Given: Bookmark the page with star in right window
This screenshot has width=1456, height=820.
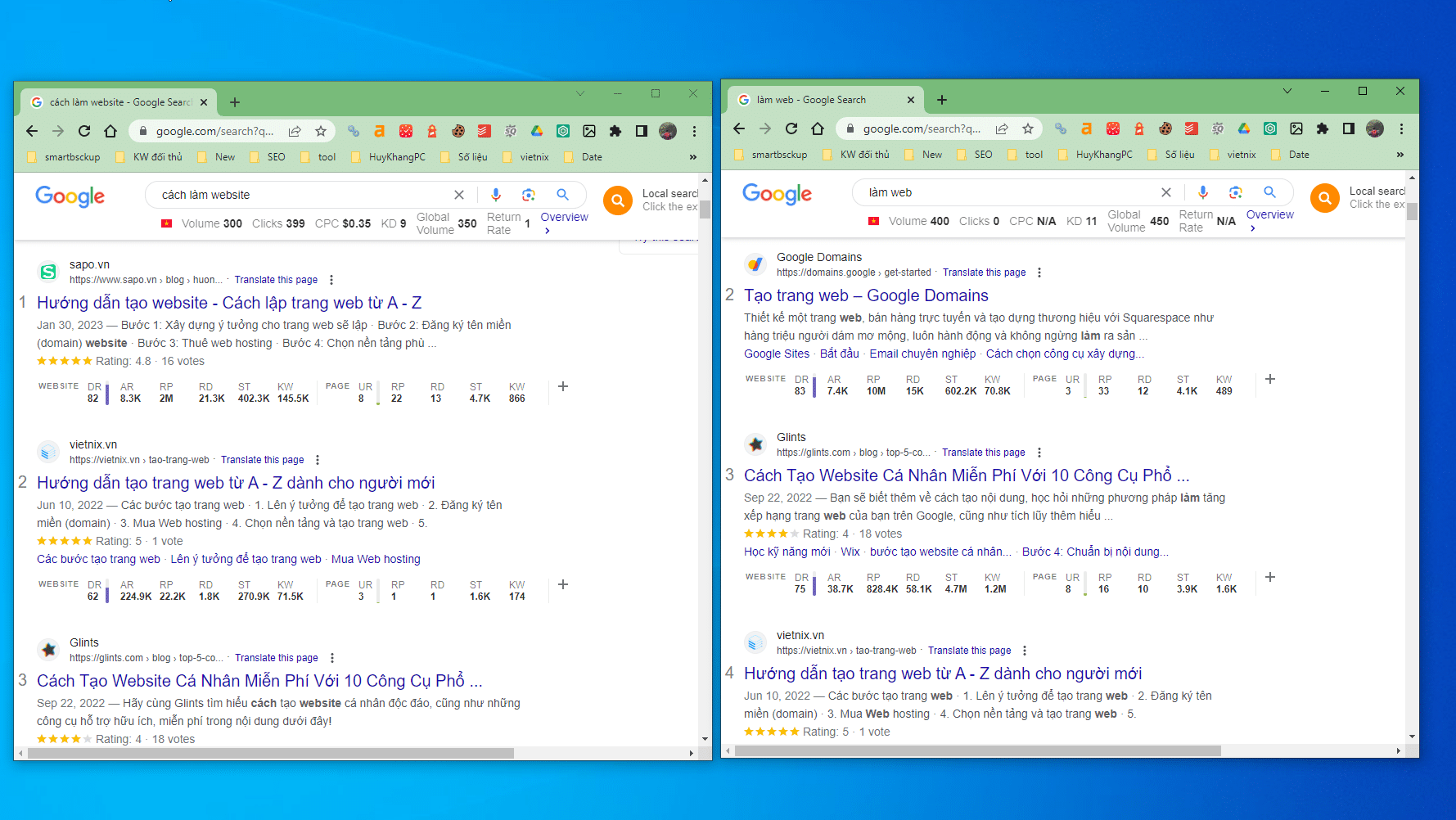Looking at the screenshot, I should [x=1028, y=128].
